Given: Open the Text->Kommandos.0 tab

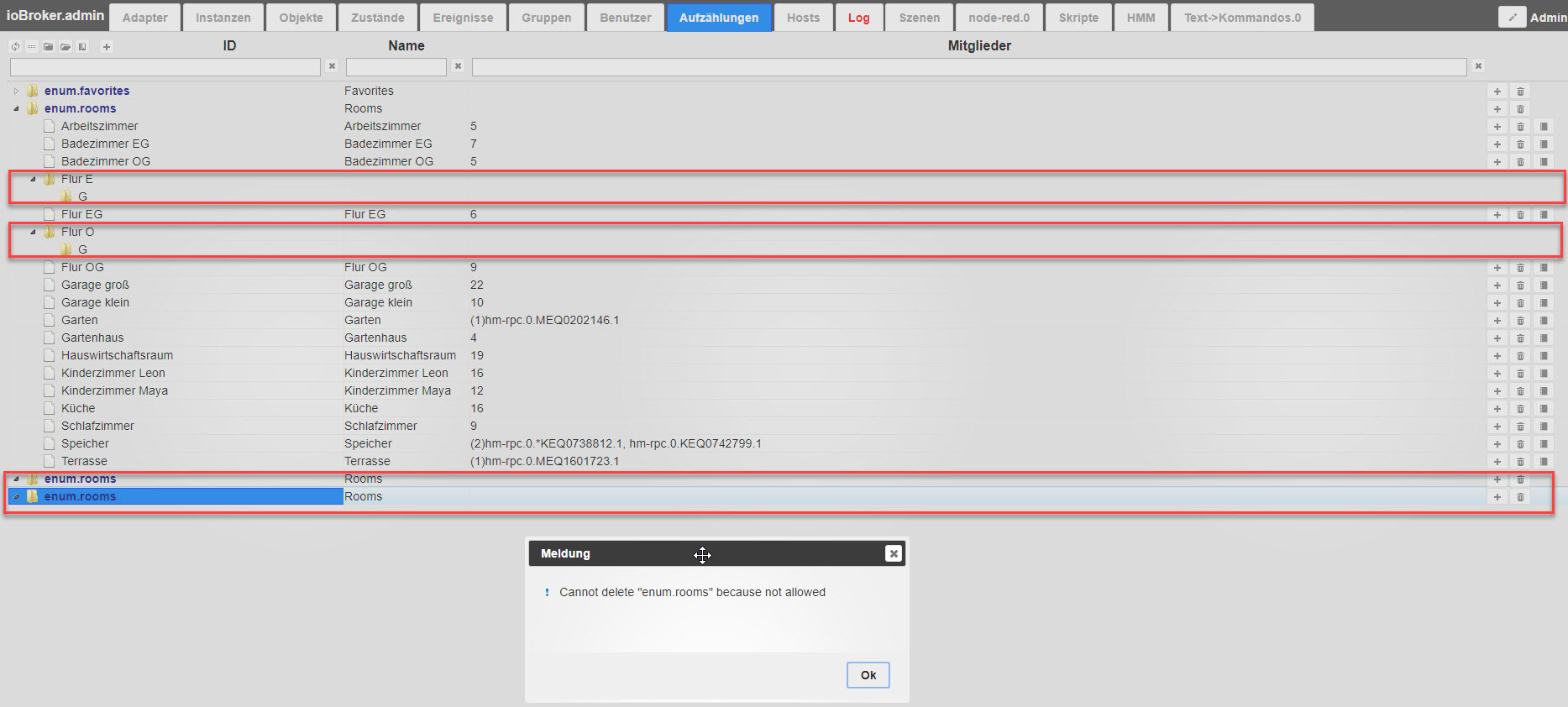Looking at the screenshot, I should (1242, 18).
